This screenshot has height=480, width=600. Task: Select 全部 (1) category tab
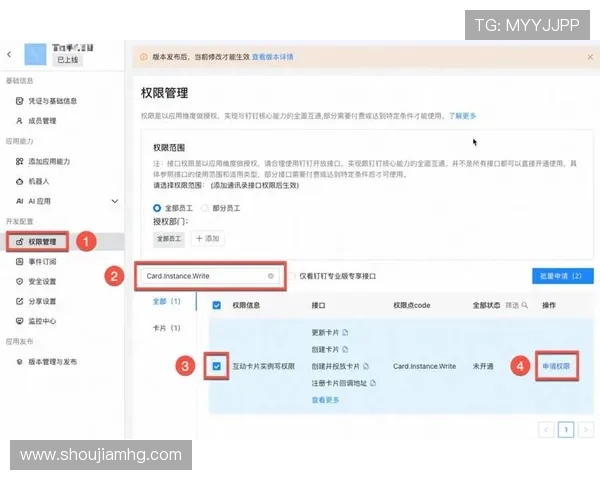[166, 301]
